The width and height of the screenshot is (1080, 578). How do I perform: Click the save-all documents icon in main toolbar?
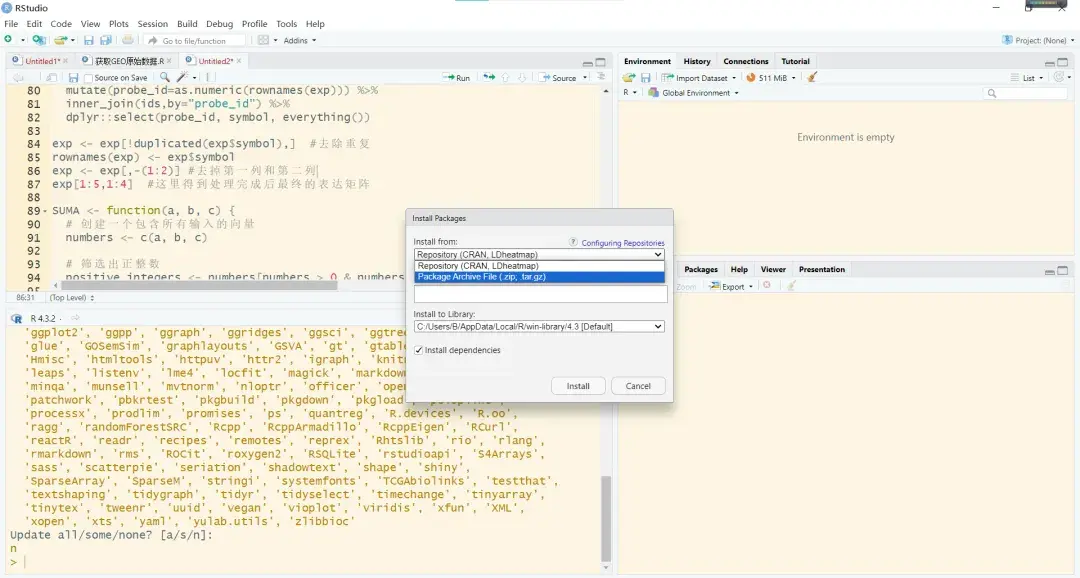click(104, 40)
